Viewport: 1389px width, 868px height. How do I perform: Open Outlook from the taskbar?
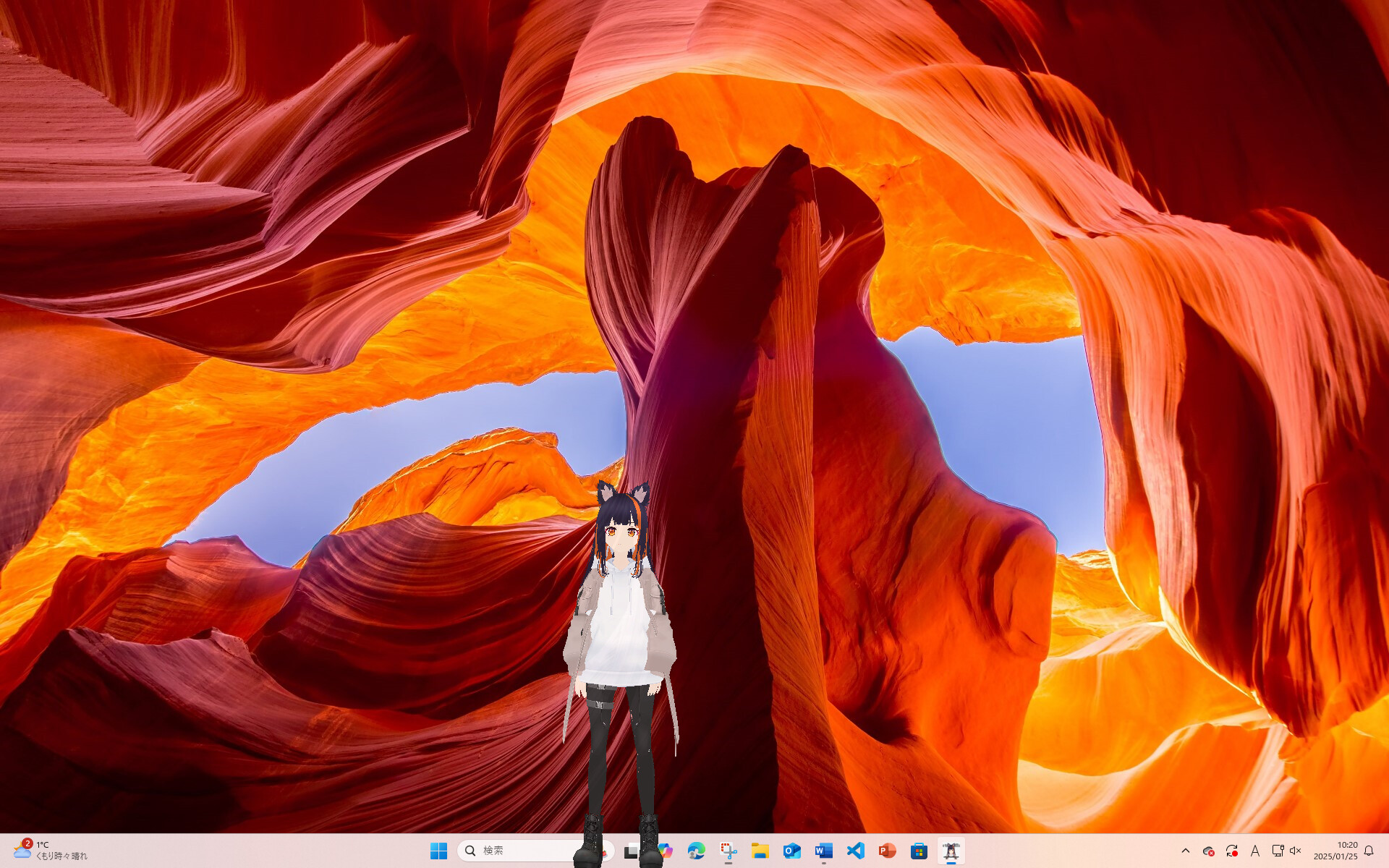[x=792, y=851]
